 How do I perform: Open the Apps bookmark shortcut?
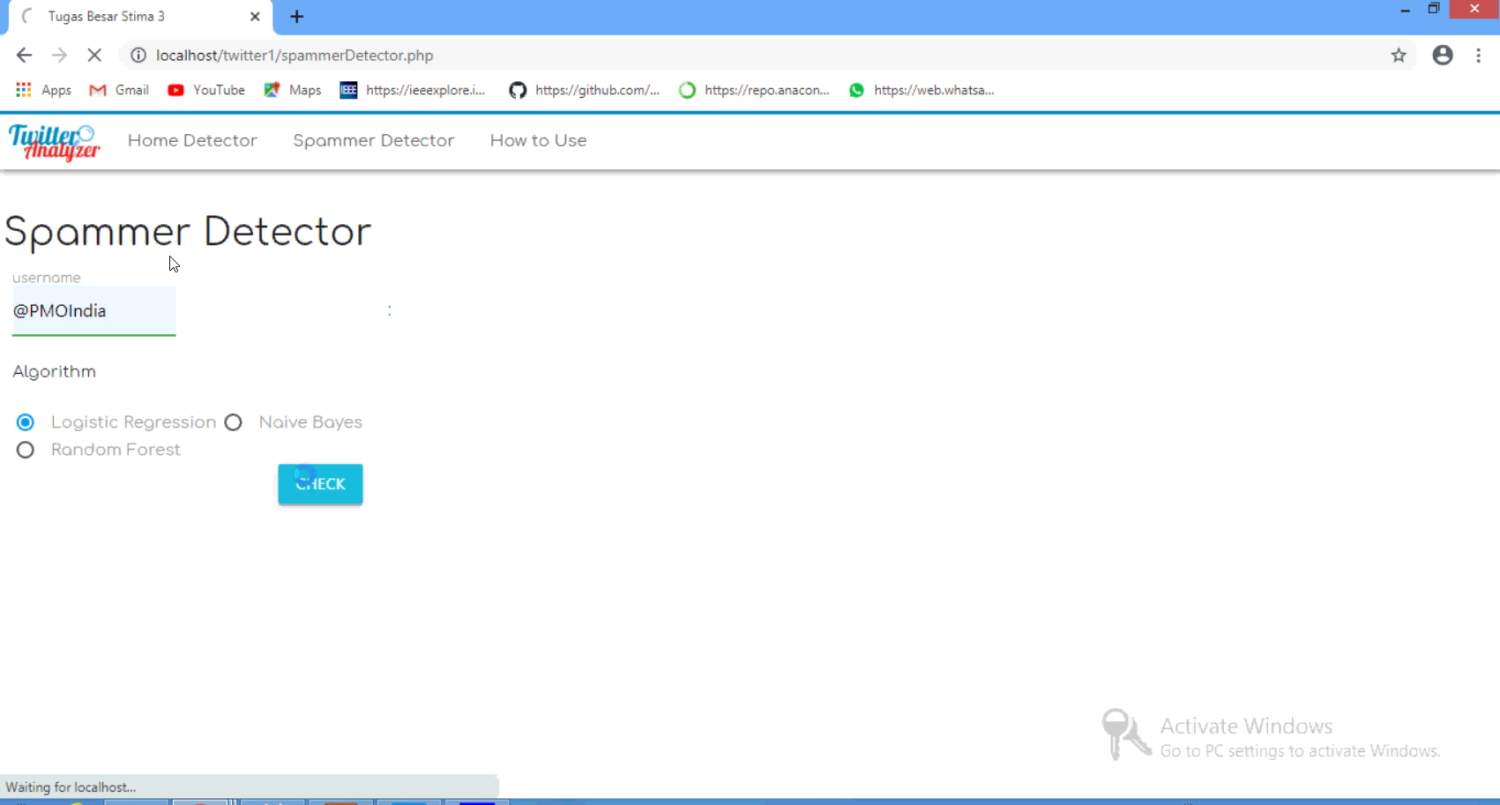pyautogui.click(x=43, y=90)
